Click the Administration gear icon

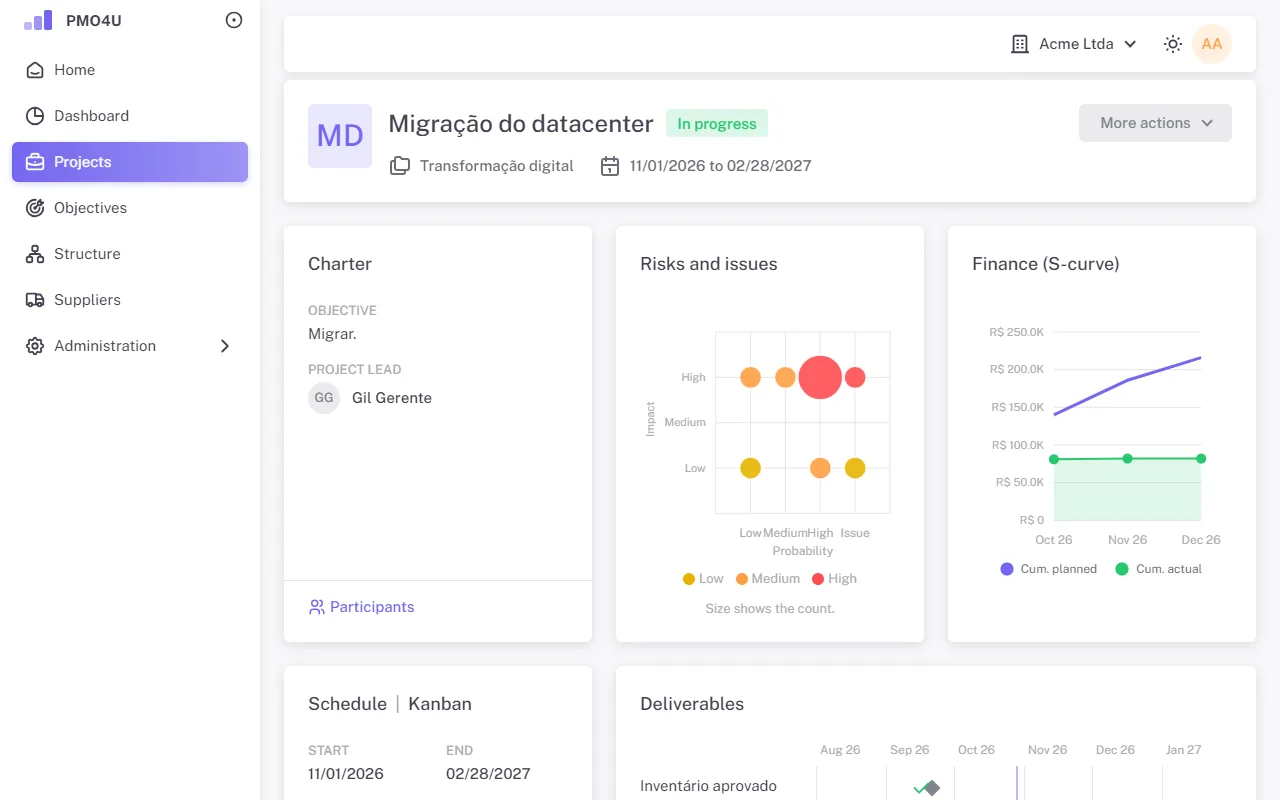tap(35, 346)
